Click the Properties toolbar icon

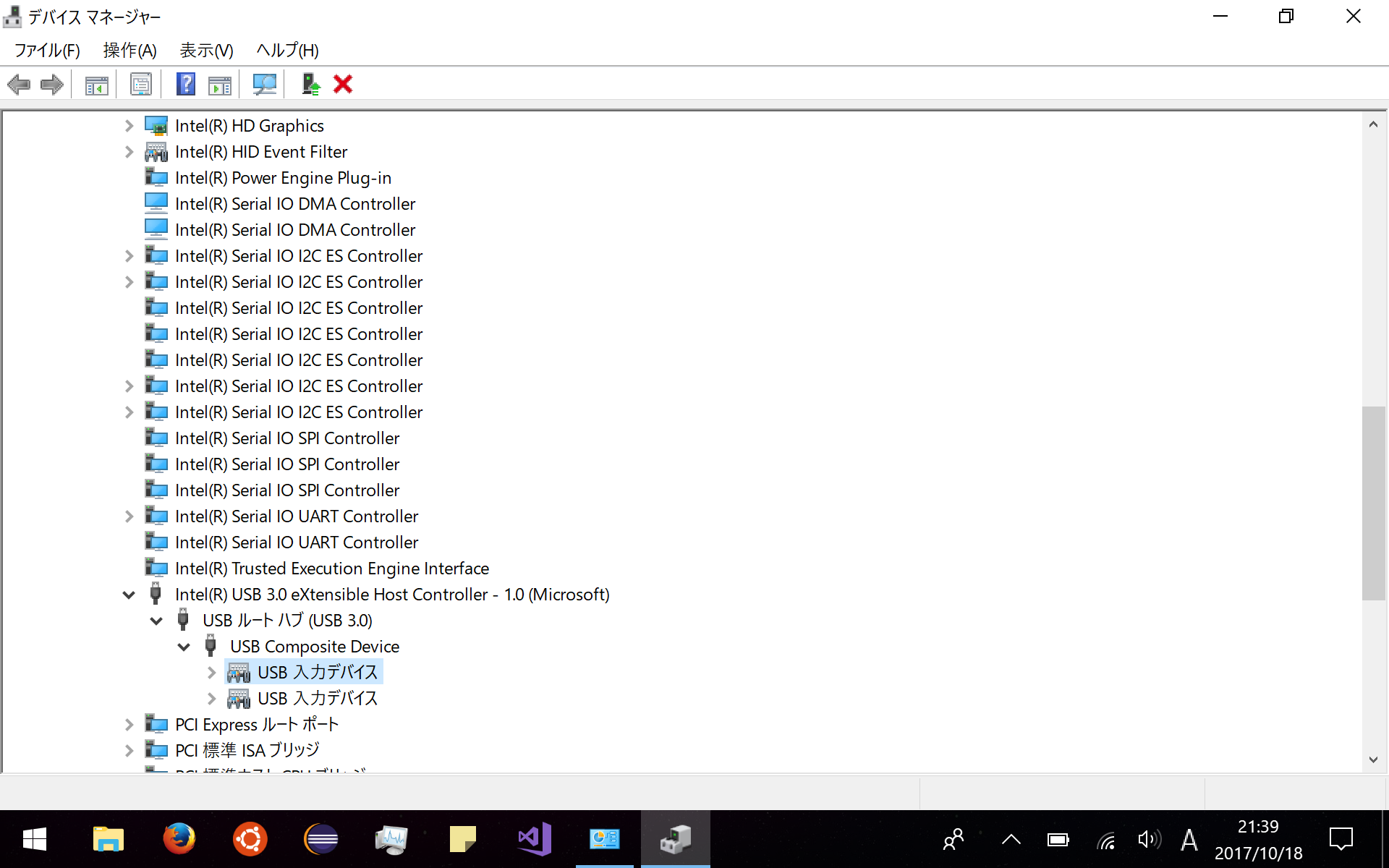[x=140, y=85]
